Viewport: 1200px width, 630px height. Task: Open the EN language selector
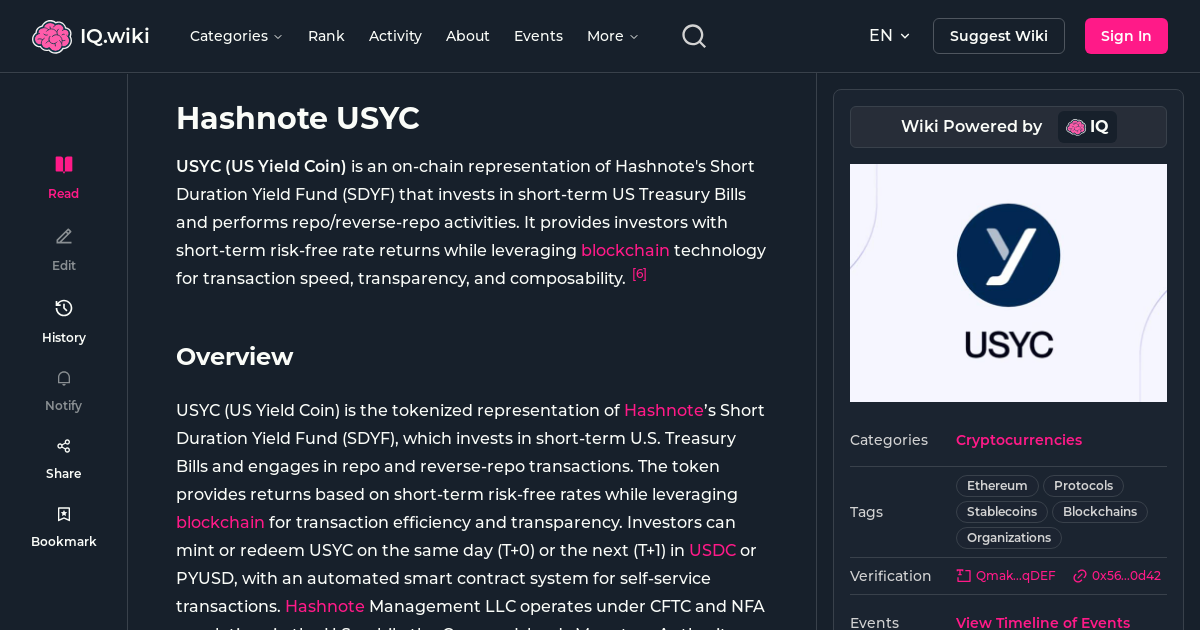(888, 35)
